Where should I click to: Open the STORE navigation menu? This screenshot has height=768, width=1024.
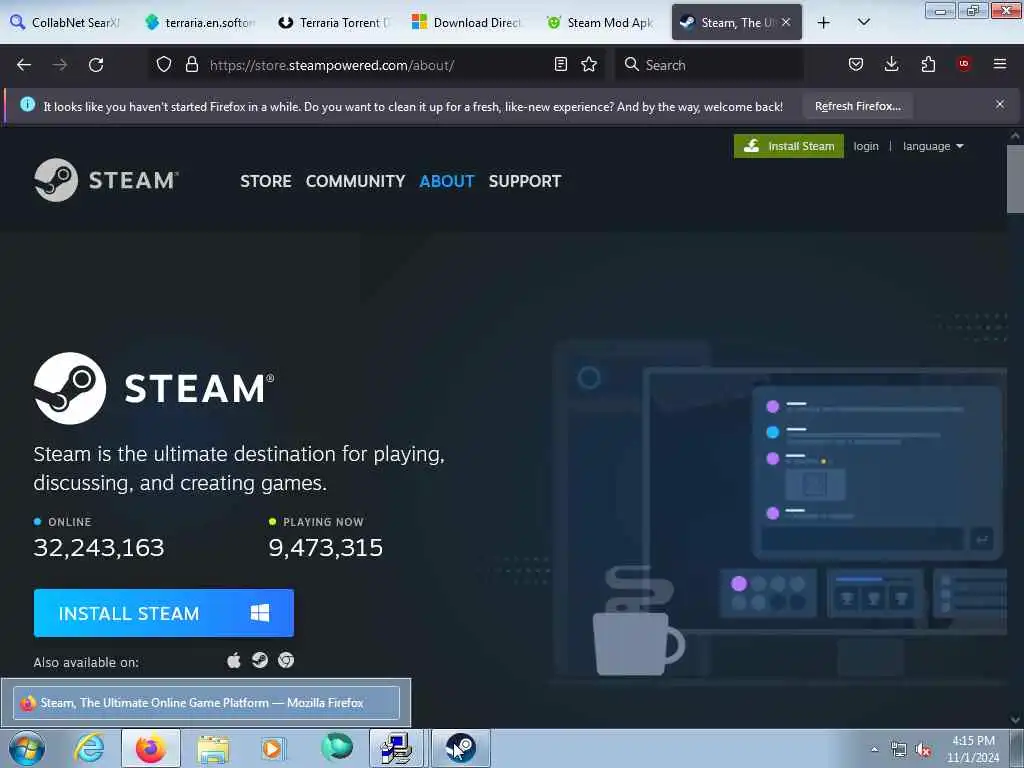(x=266, y=181)
